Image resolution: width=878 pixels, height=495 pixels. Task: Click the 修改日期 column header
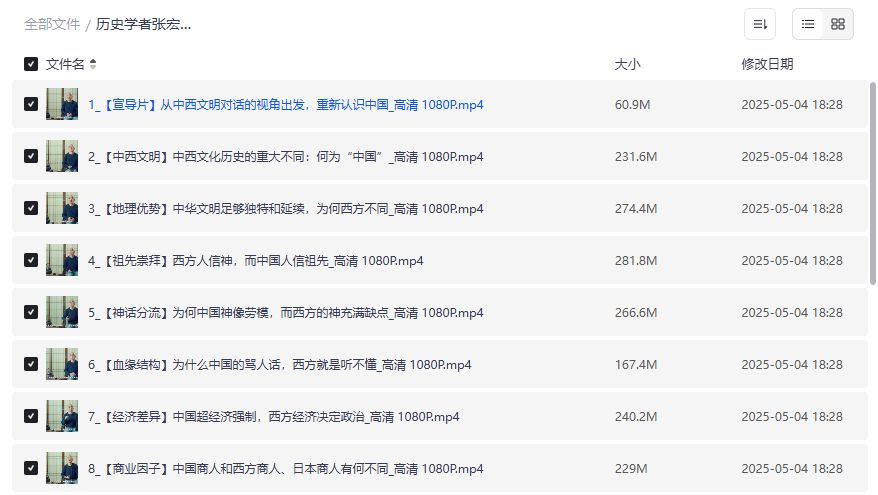[767, 64]
